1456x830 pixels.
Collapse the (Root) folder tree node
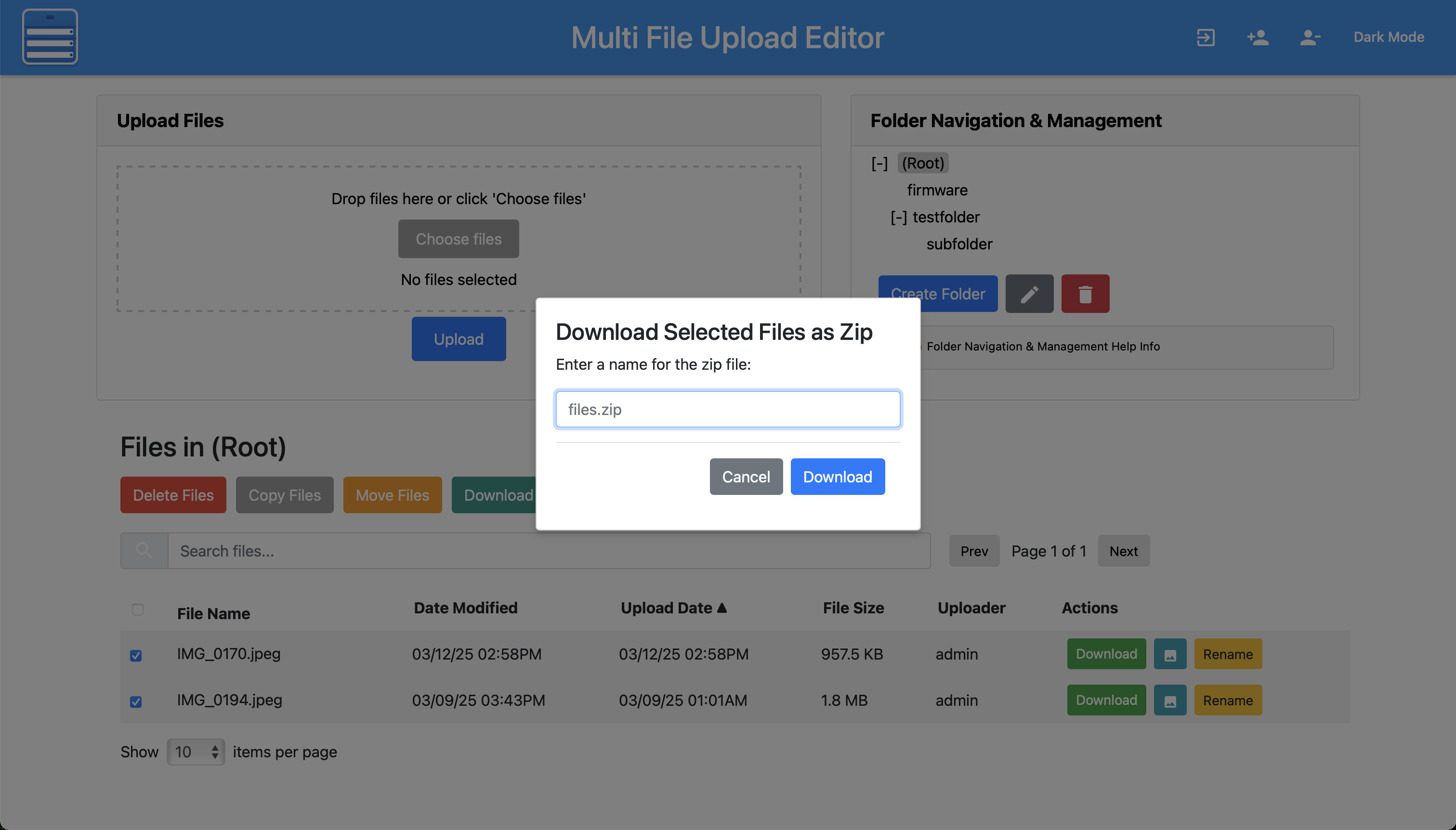(x=879, y=164)
